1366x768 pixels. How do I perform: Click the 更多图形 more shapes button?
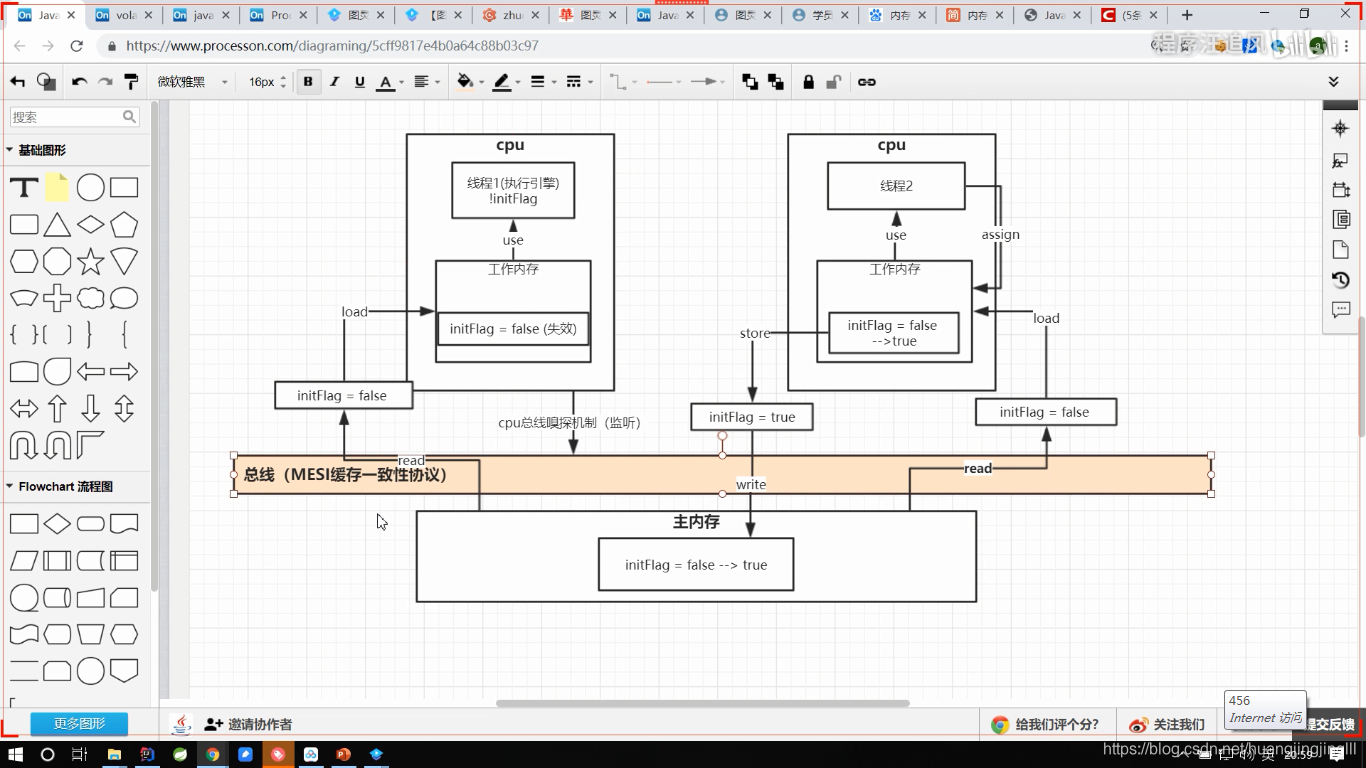tap(79, 724)
